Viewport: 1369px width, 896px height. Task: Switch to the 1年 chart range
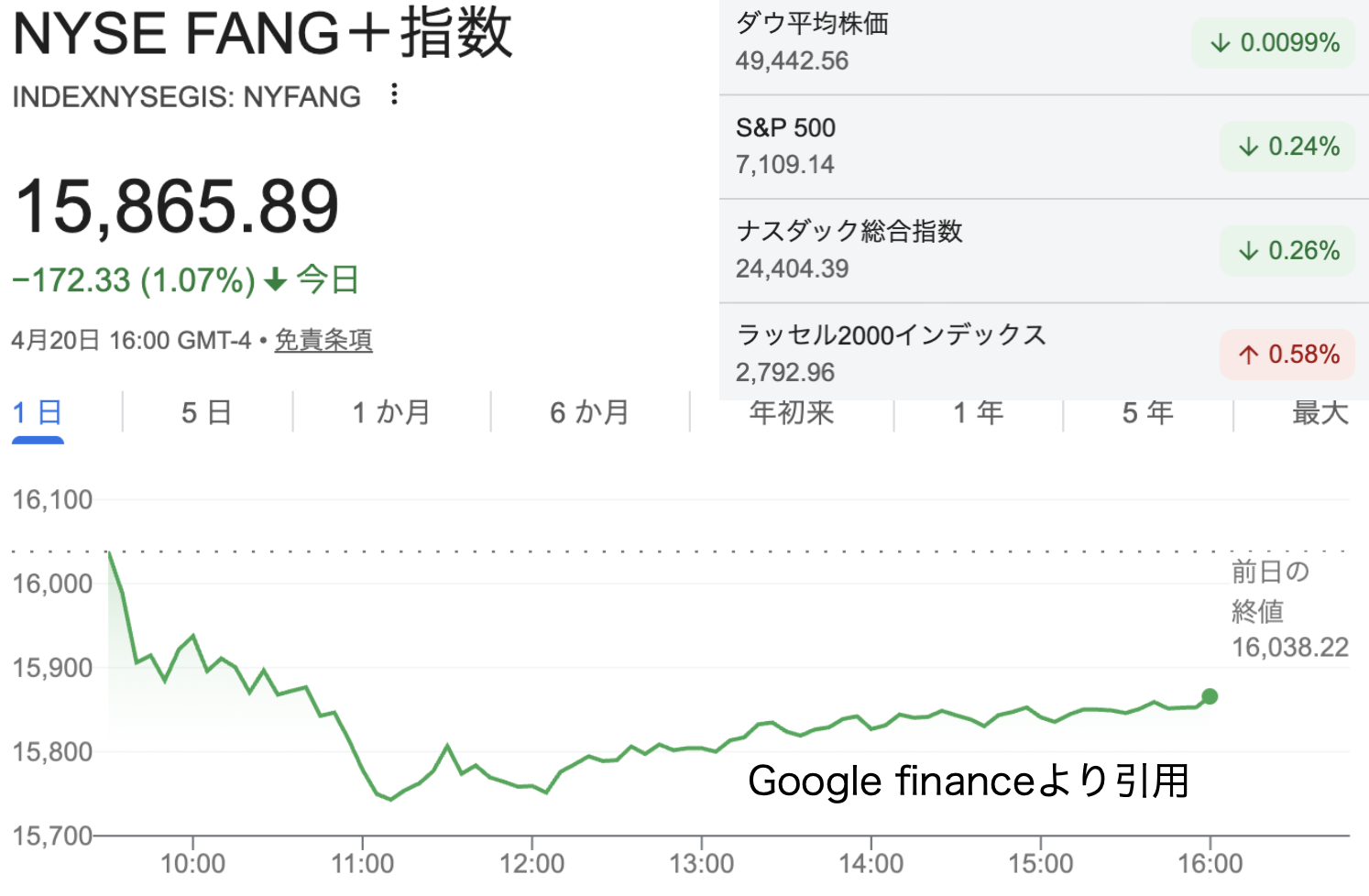pos(978,413)
